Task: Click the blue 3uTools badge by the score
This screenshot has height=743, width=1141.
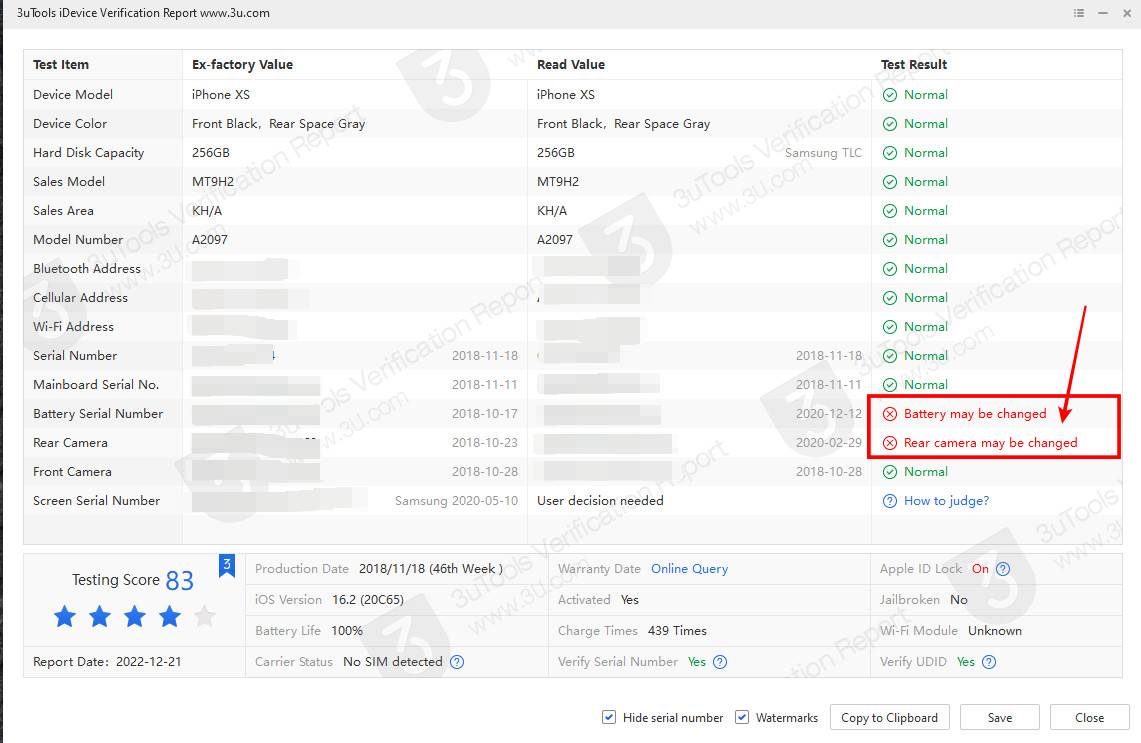Action: 227,566
